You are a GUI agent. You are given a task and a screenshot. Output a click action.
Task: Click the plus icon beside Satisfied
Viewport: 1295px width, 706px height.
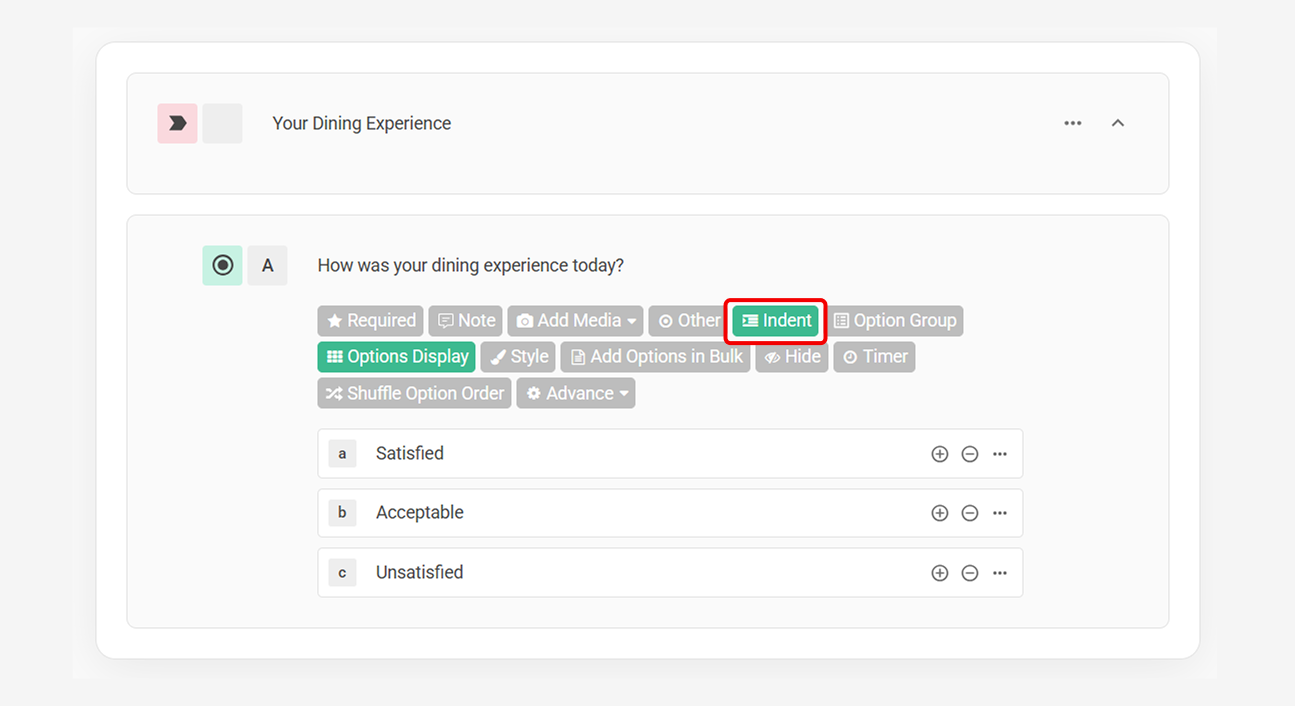(940, 453)
